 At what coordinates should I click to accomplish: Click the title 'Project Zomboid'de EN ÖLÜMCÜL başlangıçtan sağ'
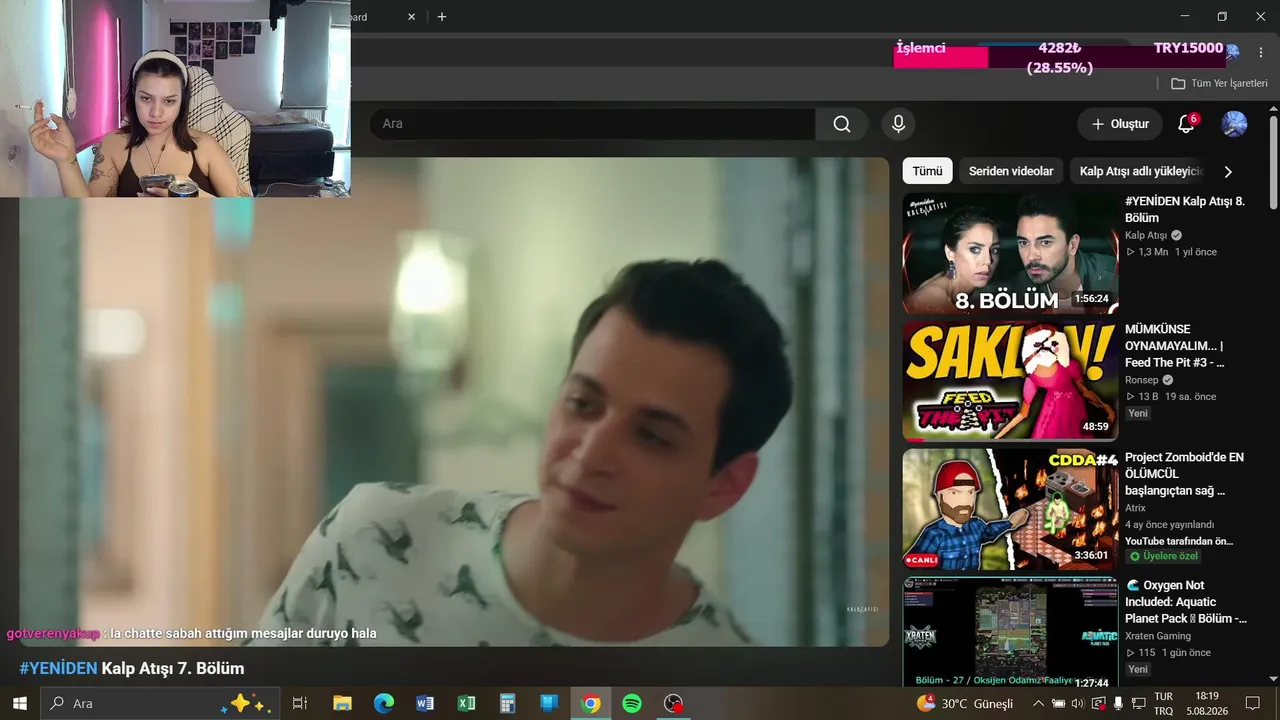(1184, 473)
